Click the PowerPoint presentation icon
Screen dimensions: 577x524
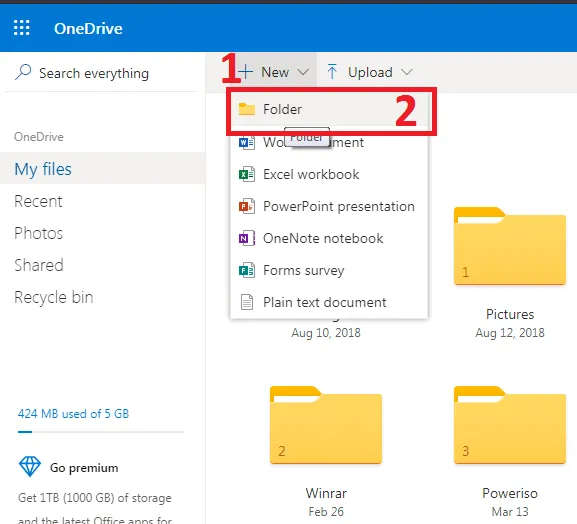coord(247,206)
